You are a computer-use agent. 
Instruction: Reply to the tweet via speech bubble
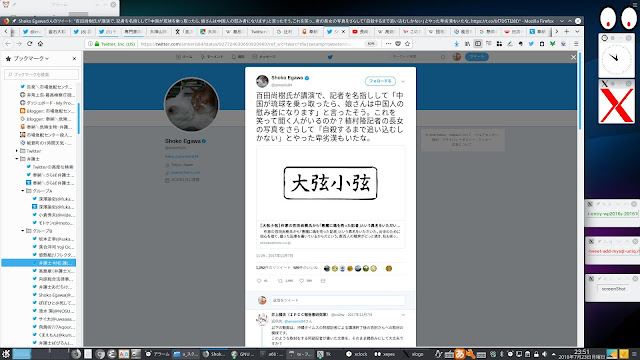pos(259,281)
